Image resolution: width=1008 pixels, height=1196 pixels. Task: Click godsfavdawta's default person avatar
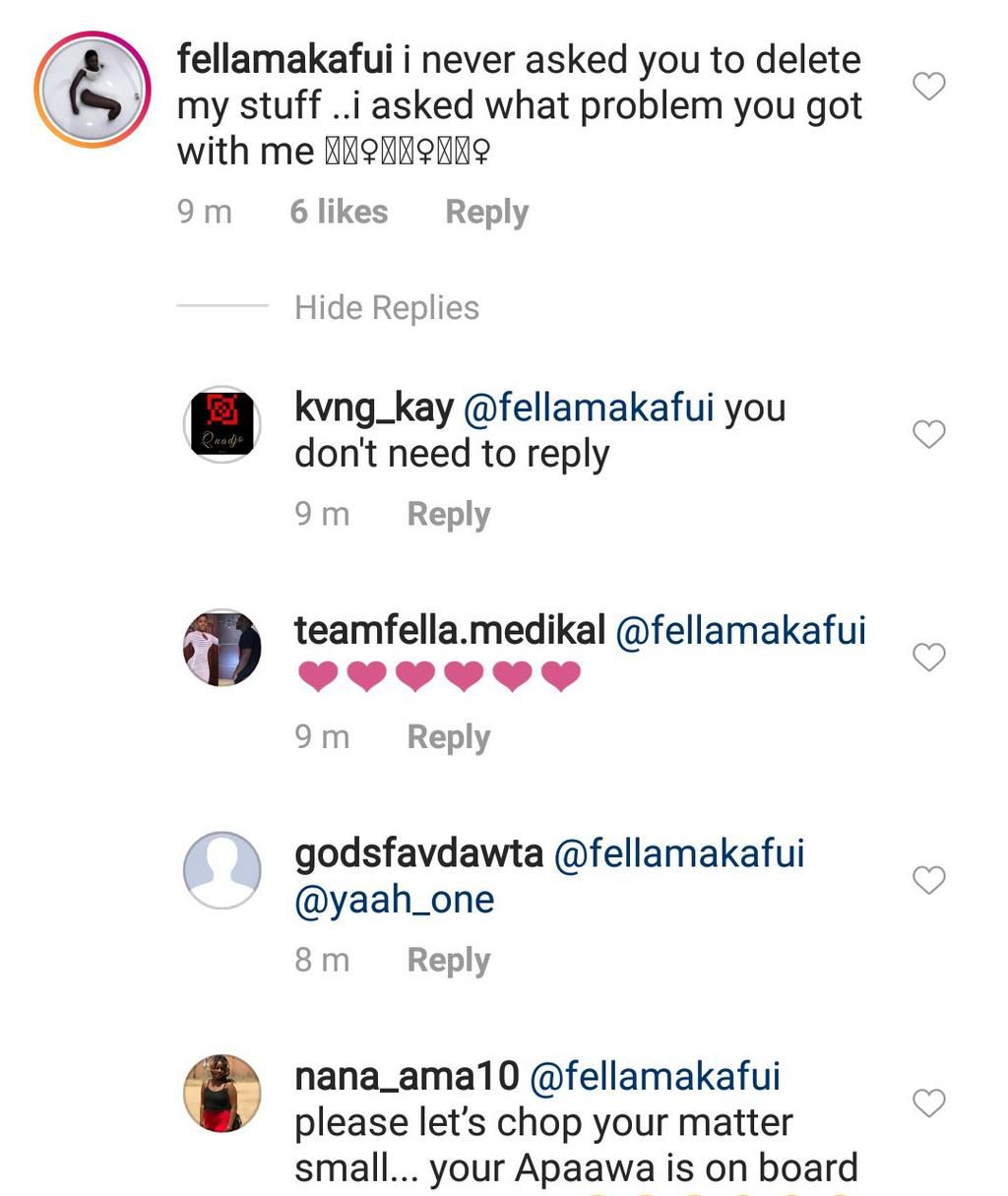pos(221,870)
